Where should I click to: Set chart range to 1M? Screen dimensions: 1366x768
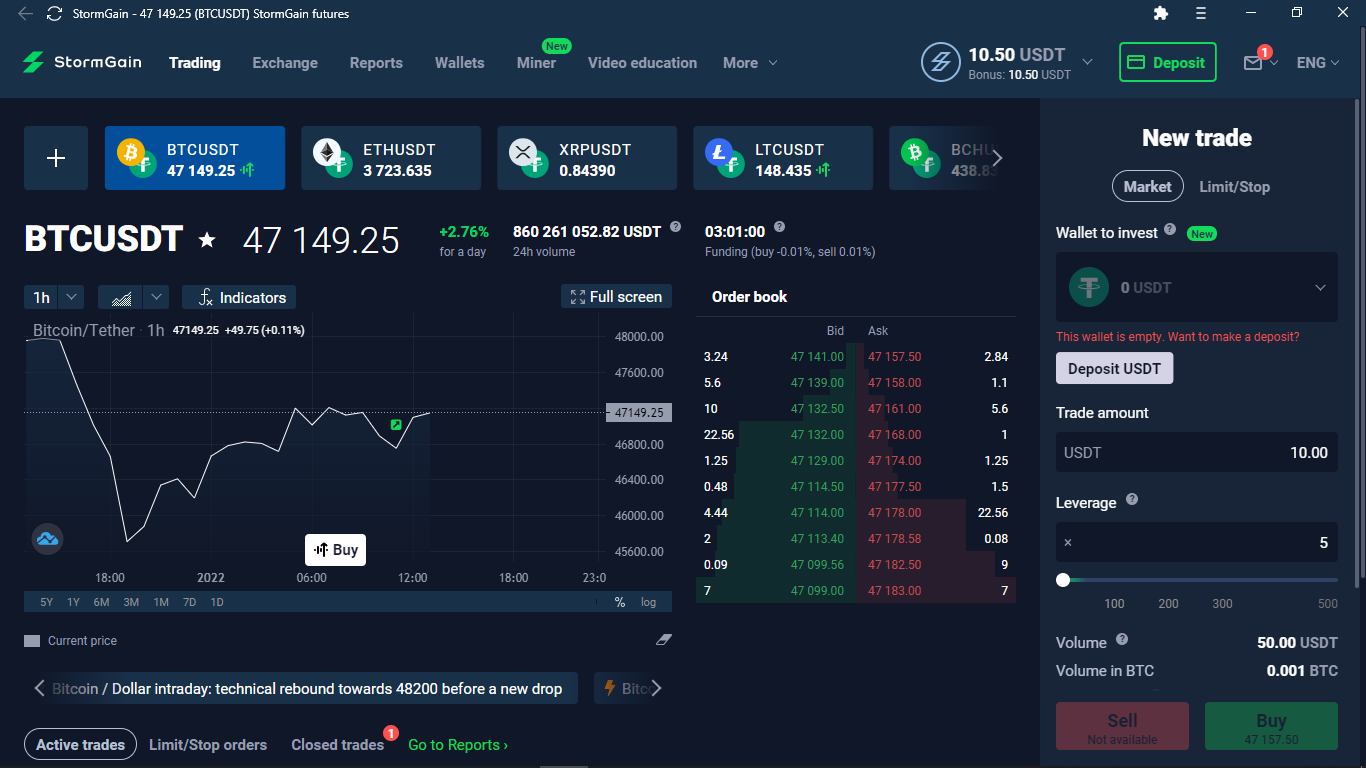point(161,602)
